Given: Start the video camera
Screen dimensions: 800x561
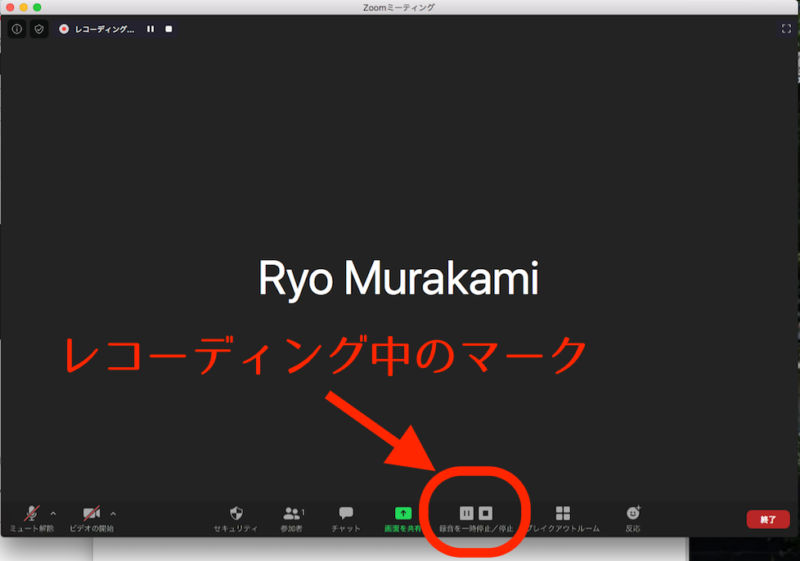Looking at the screenshot, I should tap(92, 519).
